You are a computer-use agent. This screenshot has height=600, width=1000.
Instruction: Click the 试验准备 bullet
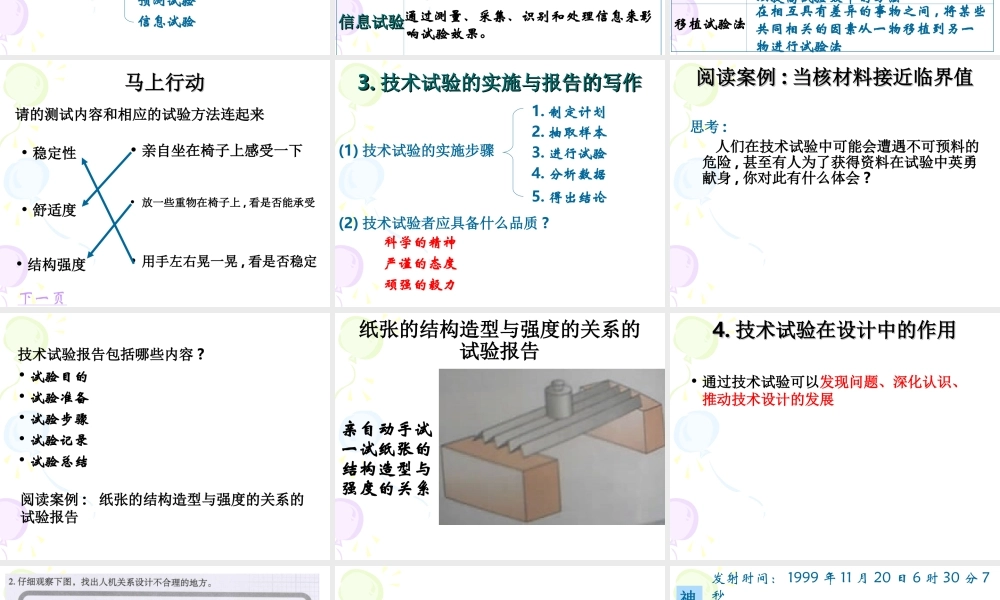point(59,398)
